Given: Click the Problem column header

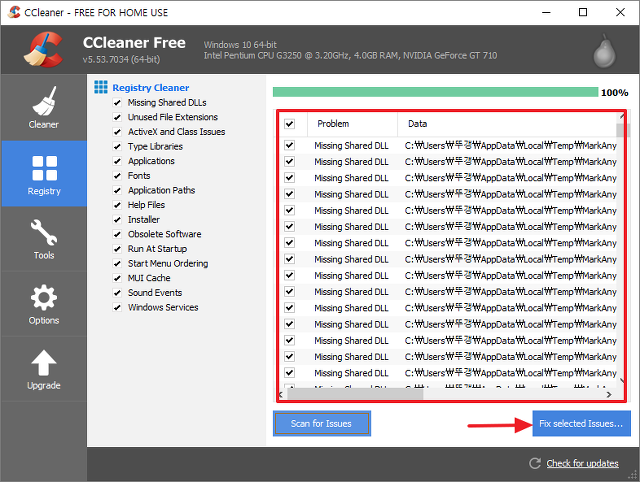Looking at the screenshot, I should (x=352, y=124).
